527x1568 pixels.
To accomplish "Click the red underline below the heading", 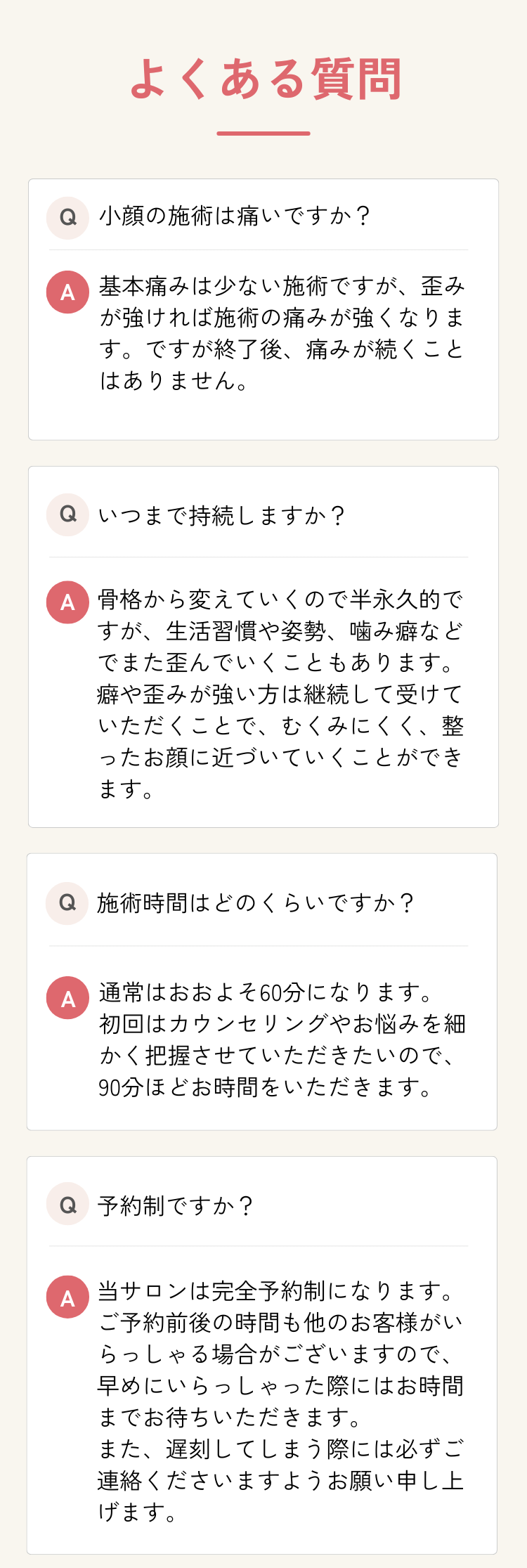I will pos(263,133).
